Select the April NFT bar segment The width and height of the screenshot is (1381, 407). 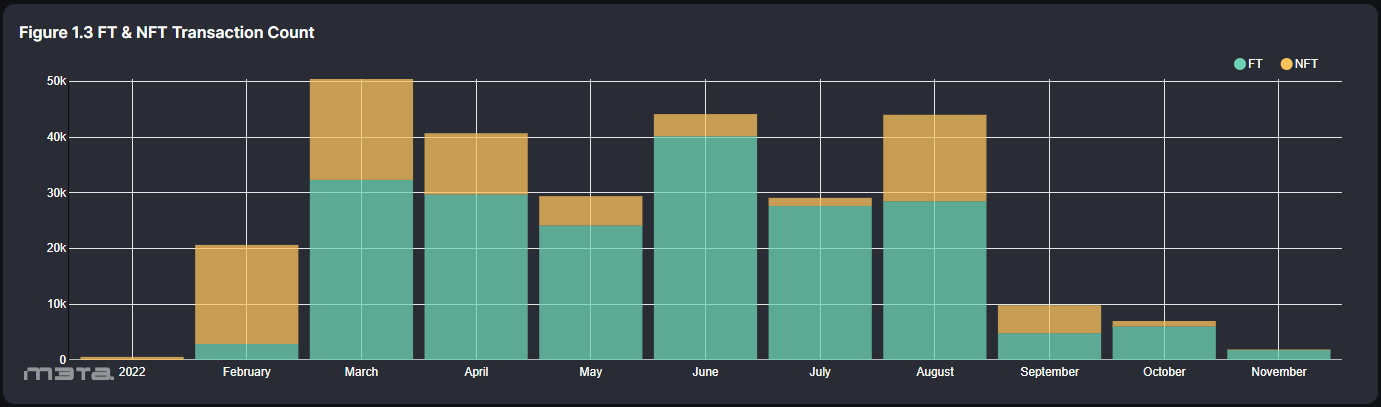coord(476,164)
